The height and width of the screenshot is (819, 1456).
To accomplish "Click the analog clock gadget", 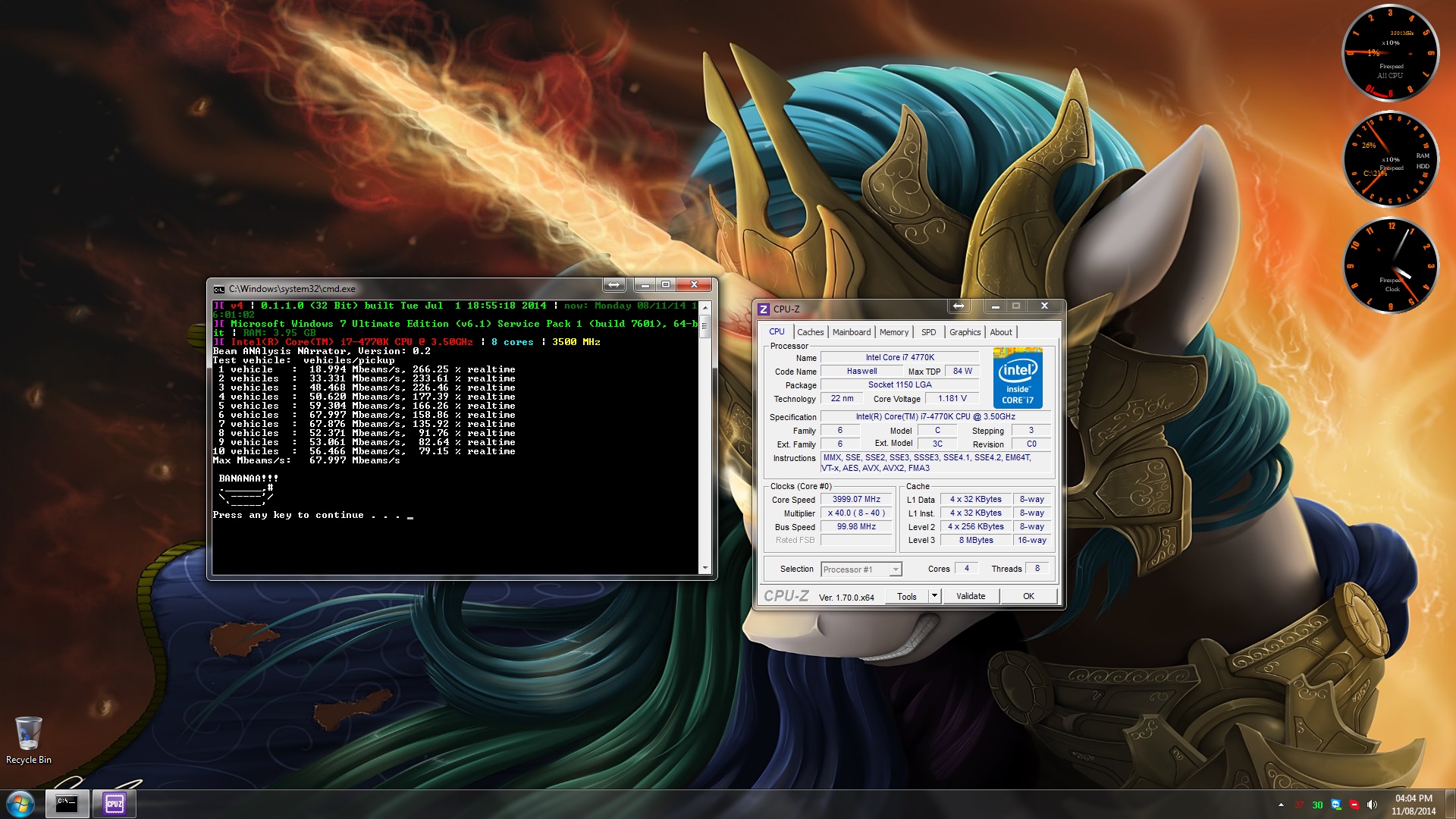I will pos(1390,265).
